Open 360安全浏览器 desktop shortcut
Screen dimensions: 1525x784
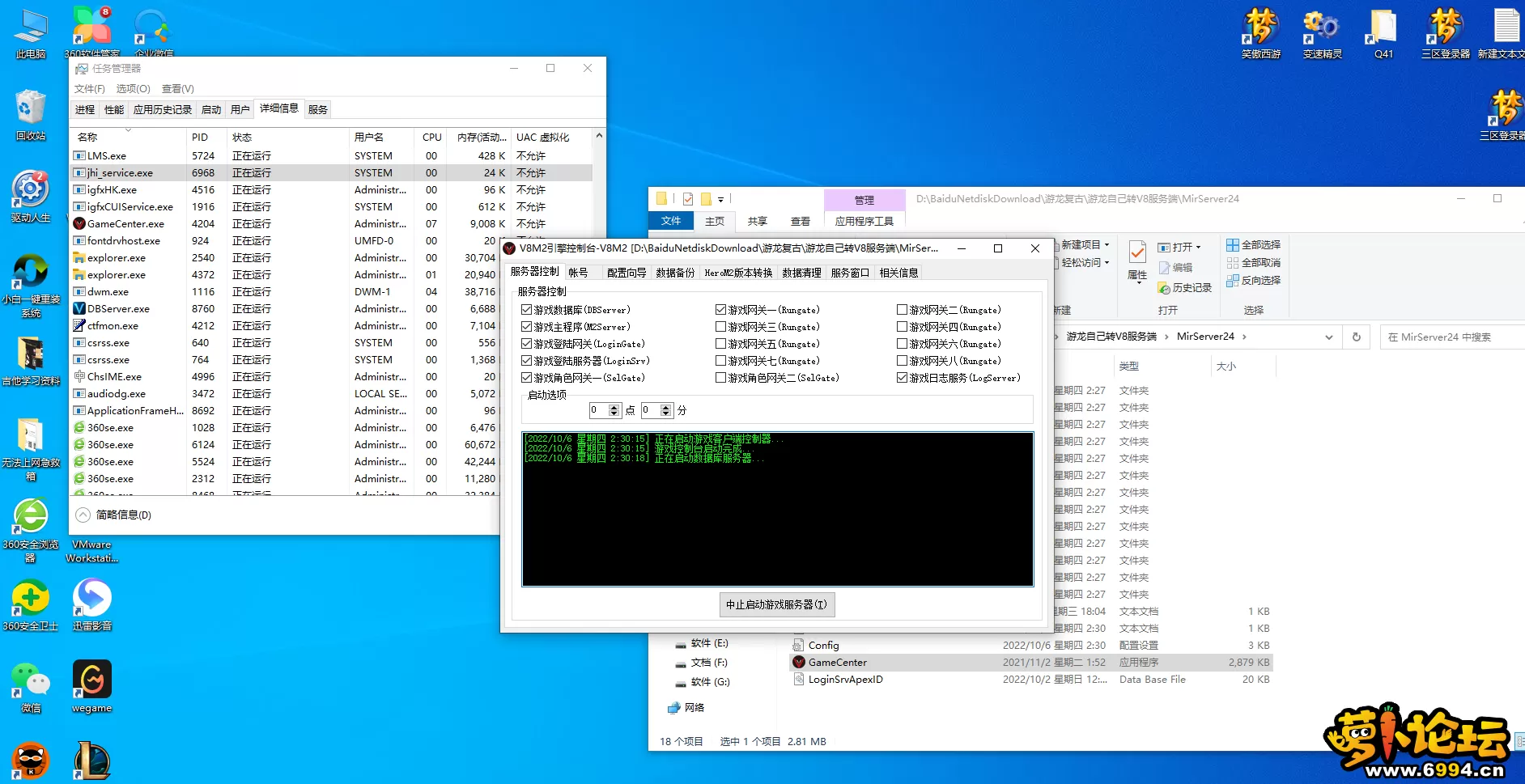tap(31, 530)
